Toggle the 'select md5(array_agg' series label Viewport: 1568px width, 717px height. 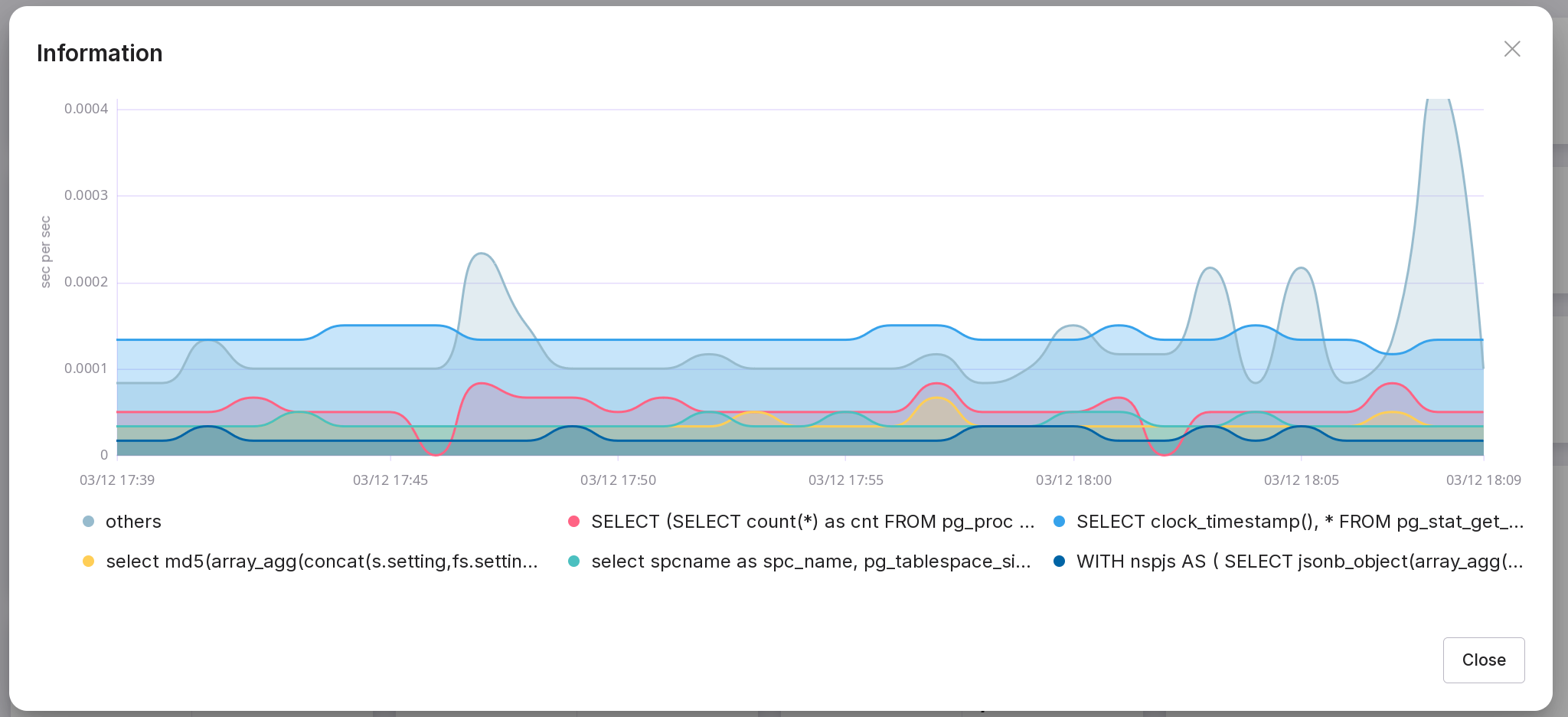pyautogui.click(x=322, y=561)
